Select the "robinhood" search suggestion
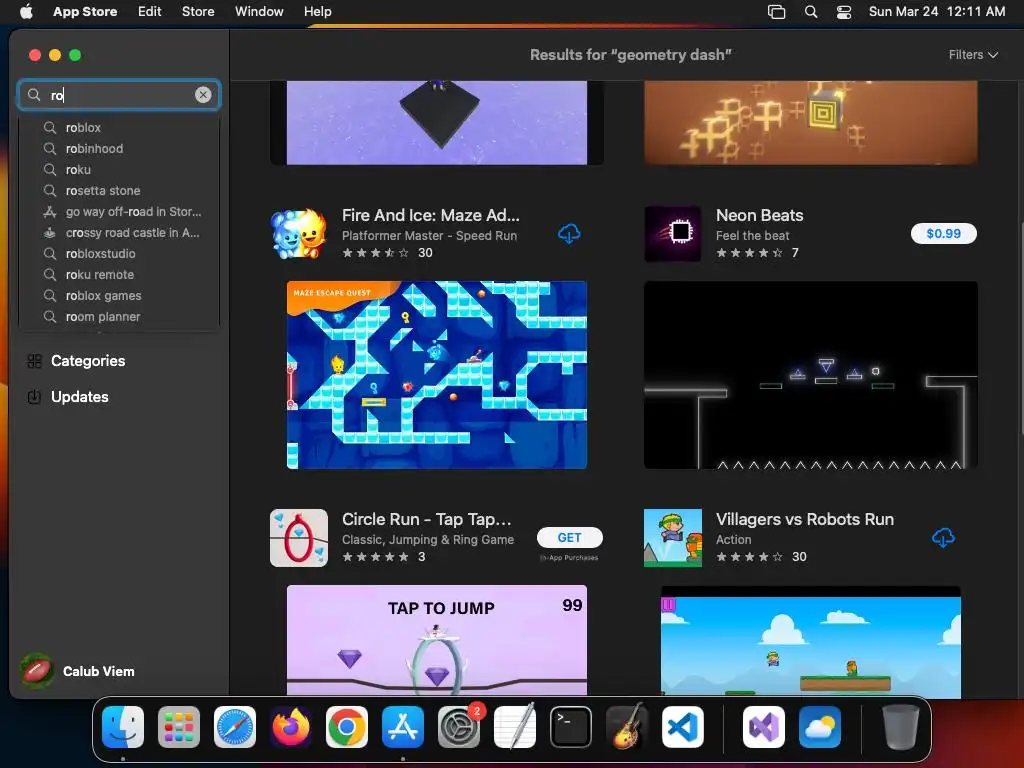Image resolution: width=1024 pixels, height=768 pixels. pos(119,148)
